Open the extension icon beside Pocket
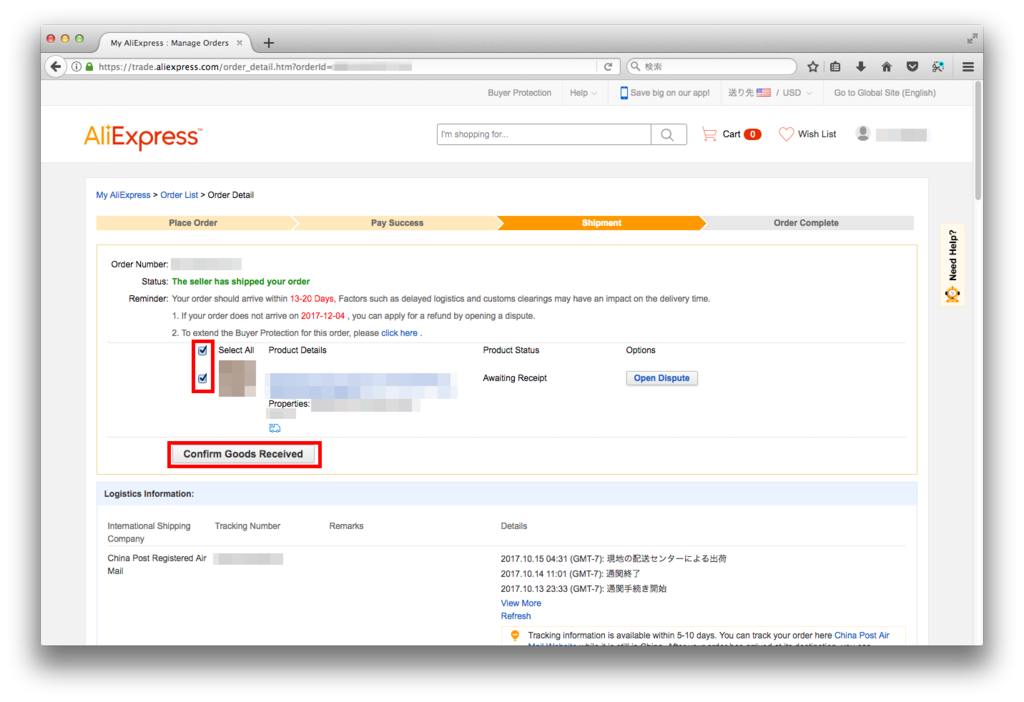 [938, 67]
